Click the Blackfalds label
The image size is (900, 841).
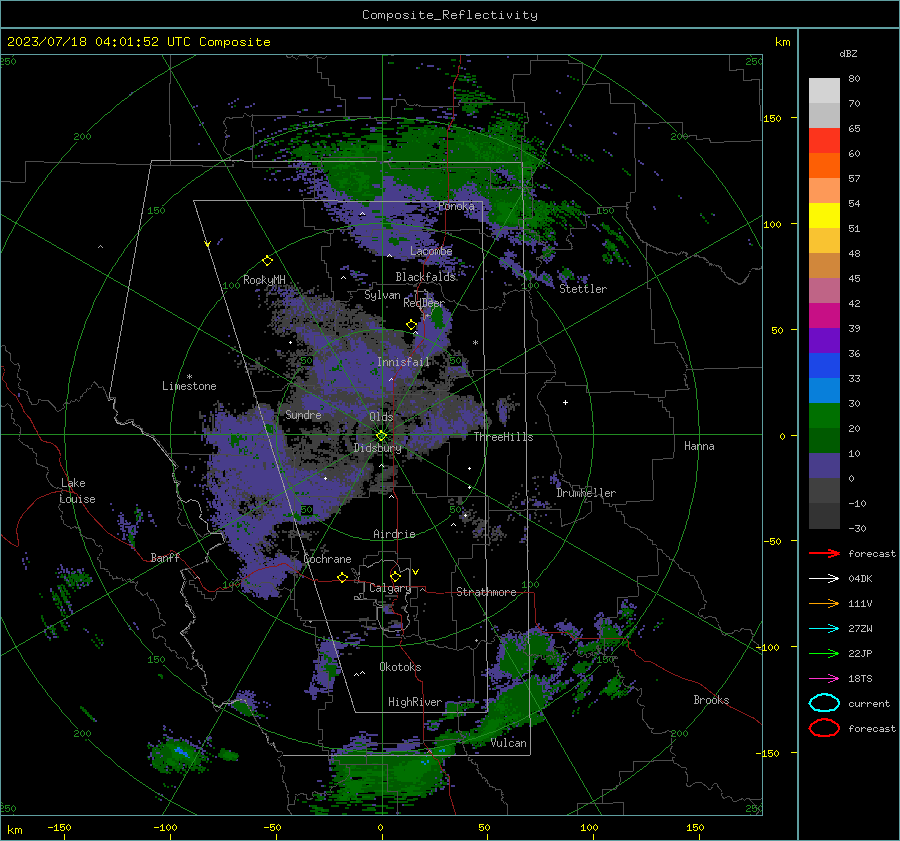(425, 277)
